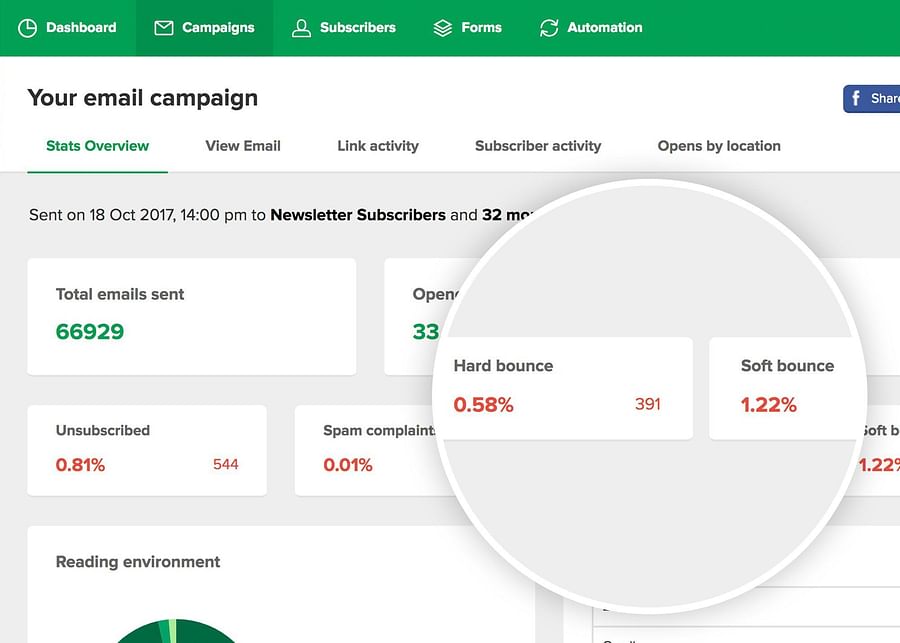Click the Facebook Share button icon

[x=856, y=98]
